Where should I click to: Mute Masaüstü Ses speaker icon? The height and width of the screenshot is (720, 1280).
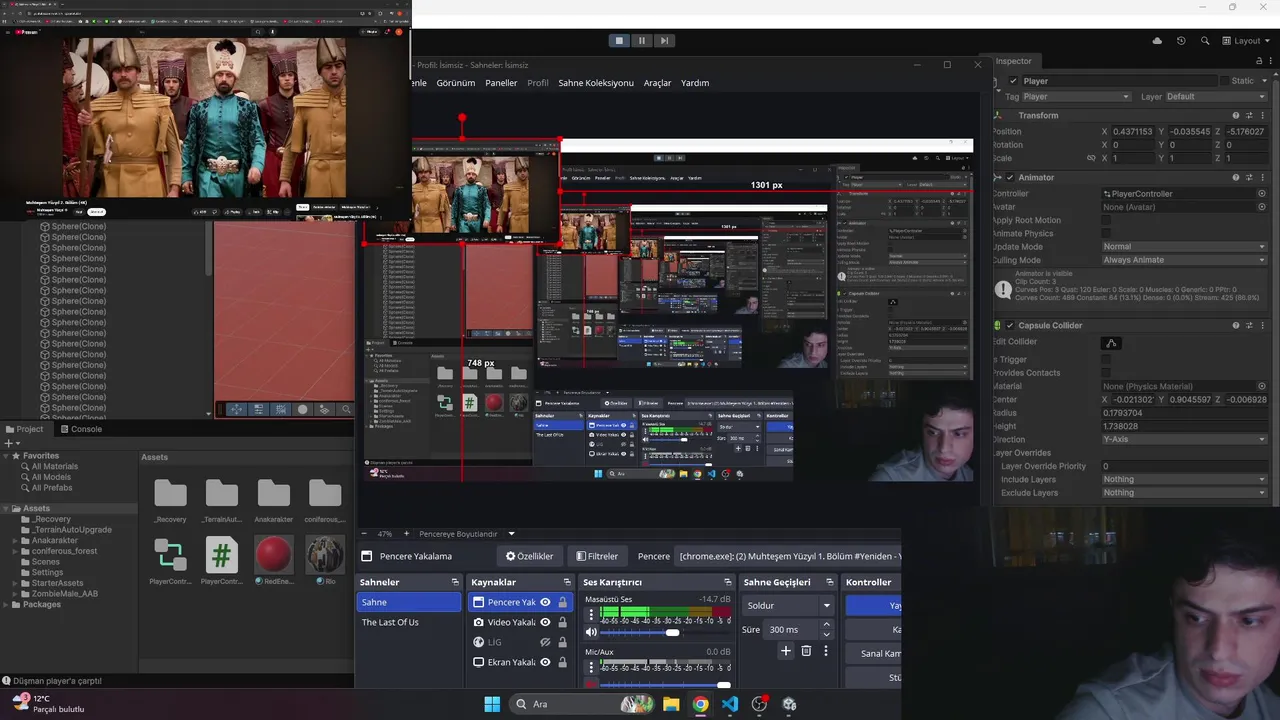pos(591,632)
